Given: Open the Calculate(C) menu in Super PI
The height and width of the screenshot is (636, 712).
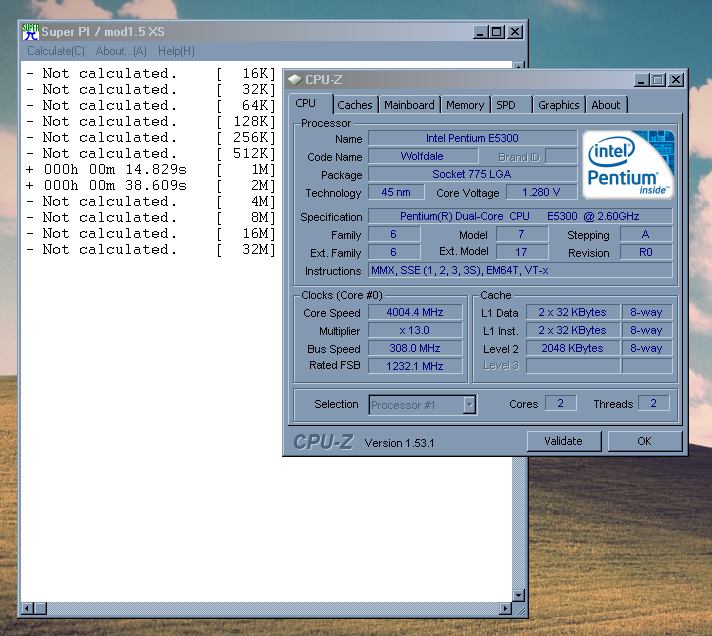Looking at the screenshot, I should (x=56, y=51).
